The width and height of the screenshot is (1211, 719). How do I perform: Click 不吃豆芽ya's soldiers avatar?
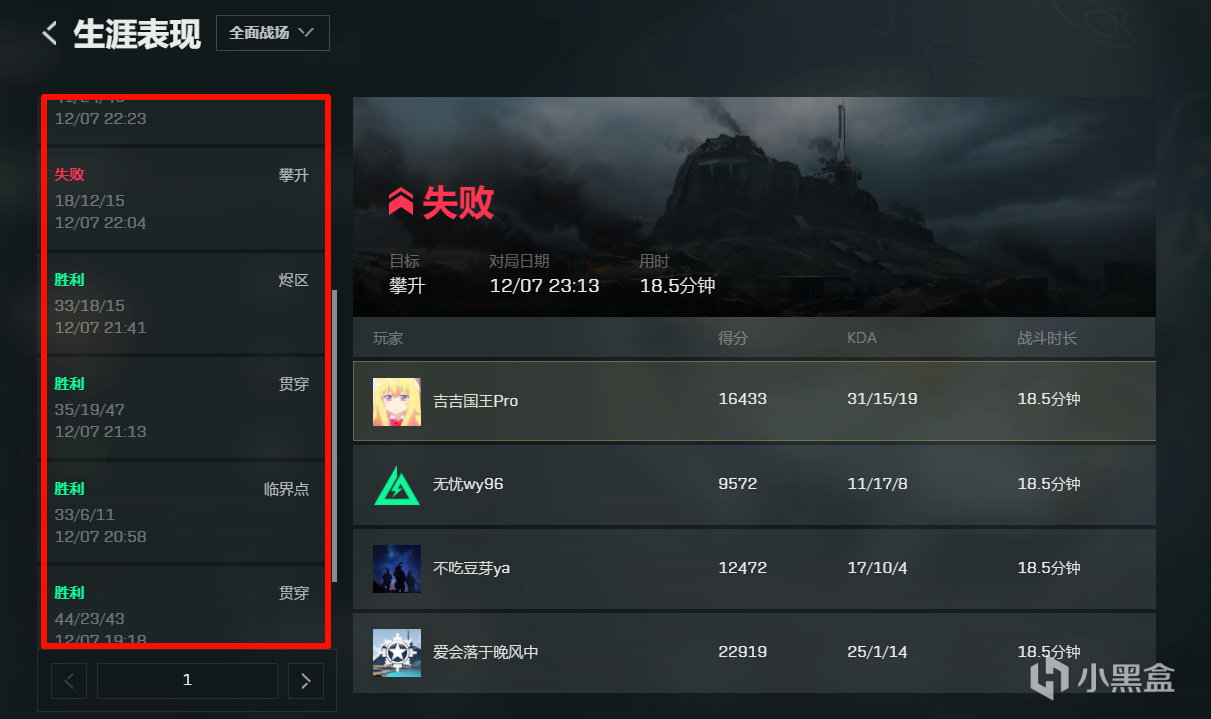coord(396,569)
